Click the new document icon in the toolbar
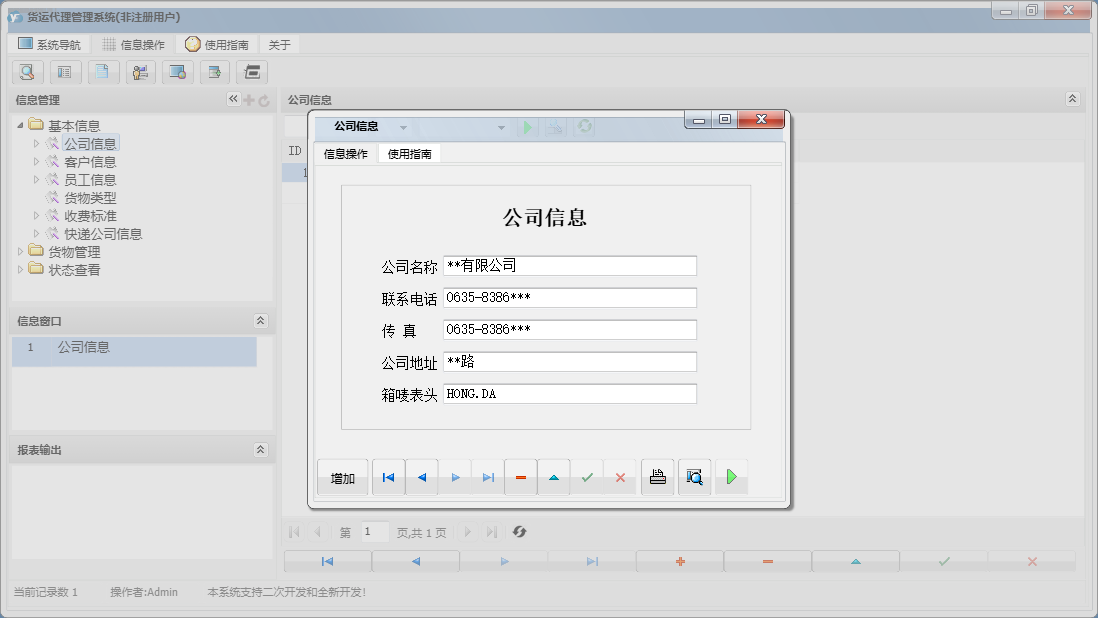1098x618 pixels. click(x=103, y=72)
